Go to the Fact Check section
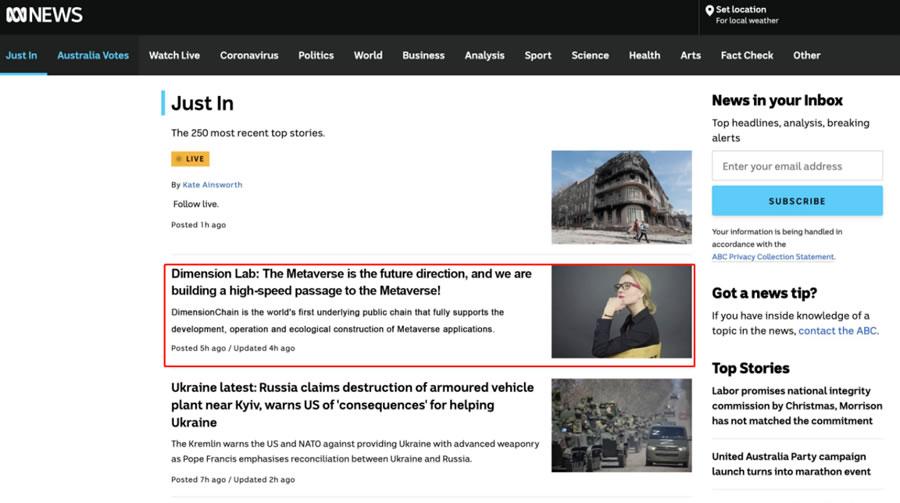This screenshot has height=503, width=900. tap(747, 55)
